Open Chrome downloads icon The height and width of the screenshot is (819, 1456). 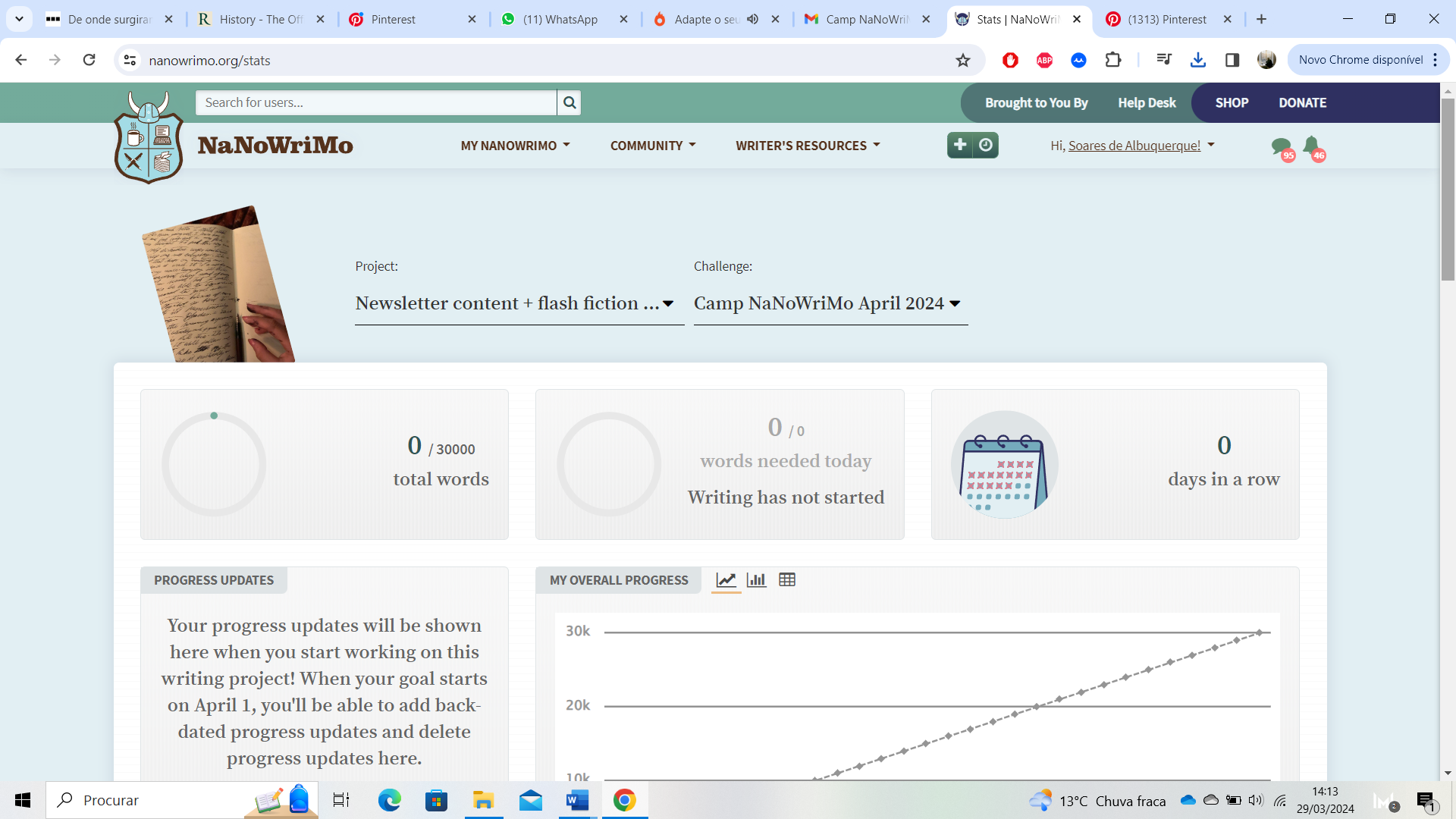pyautogui.click(x=1198, y=60)
